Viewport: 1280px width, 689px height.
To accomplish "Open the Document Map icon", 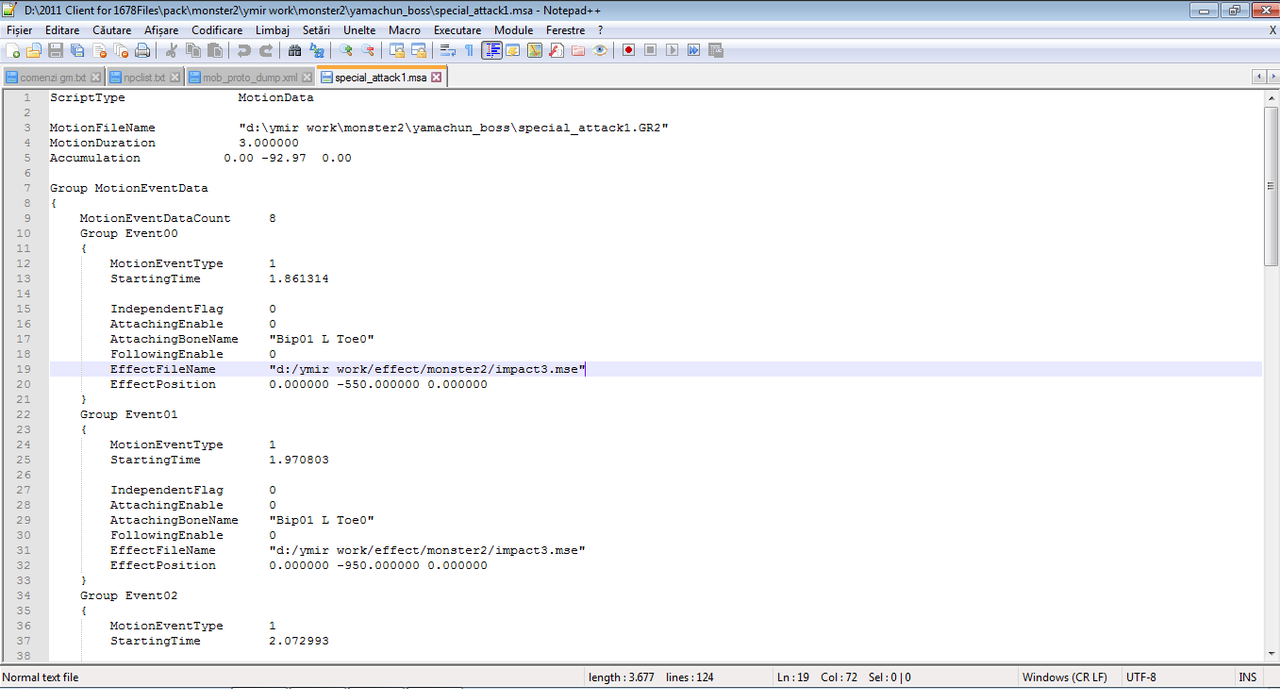I will pos(534,50).
